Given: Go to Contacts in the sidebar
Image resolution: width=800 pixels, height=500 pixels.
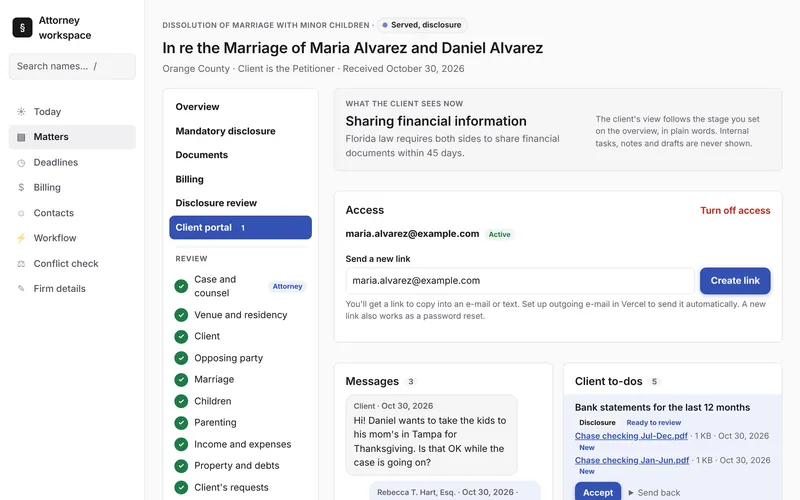Looking at the screenshot, I should point(72,213).
